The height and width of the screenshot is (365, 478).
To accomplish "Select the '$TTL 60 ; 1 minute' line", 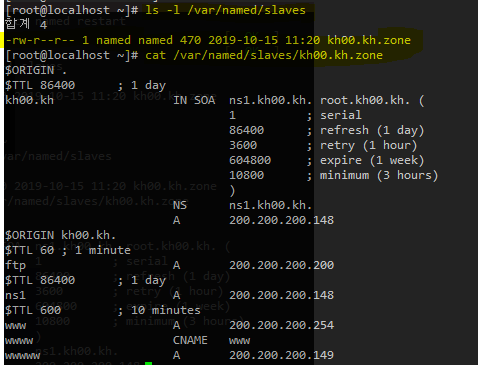I will point(68,250).
